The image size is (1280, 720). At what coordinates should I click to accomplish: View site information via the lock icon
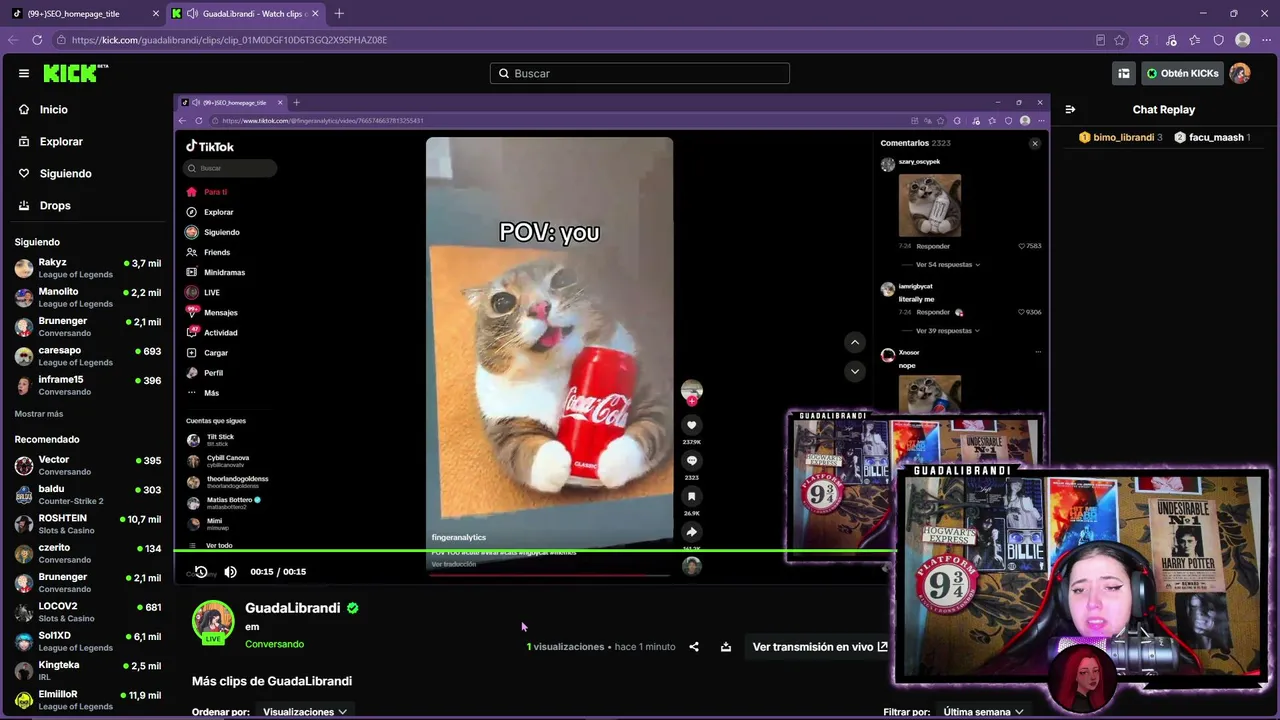point(61,40)
